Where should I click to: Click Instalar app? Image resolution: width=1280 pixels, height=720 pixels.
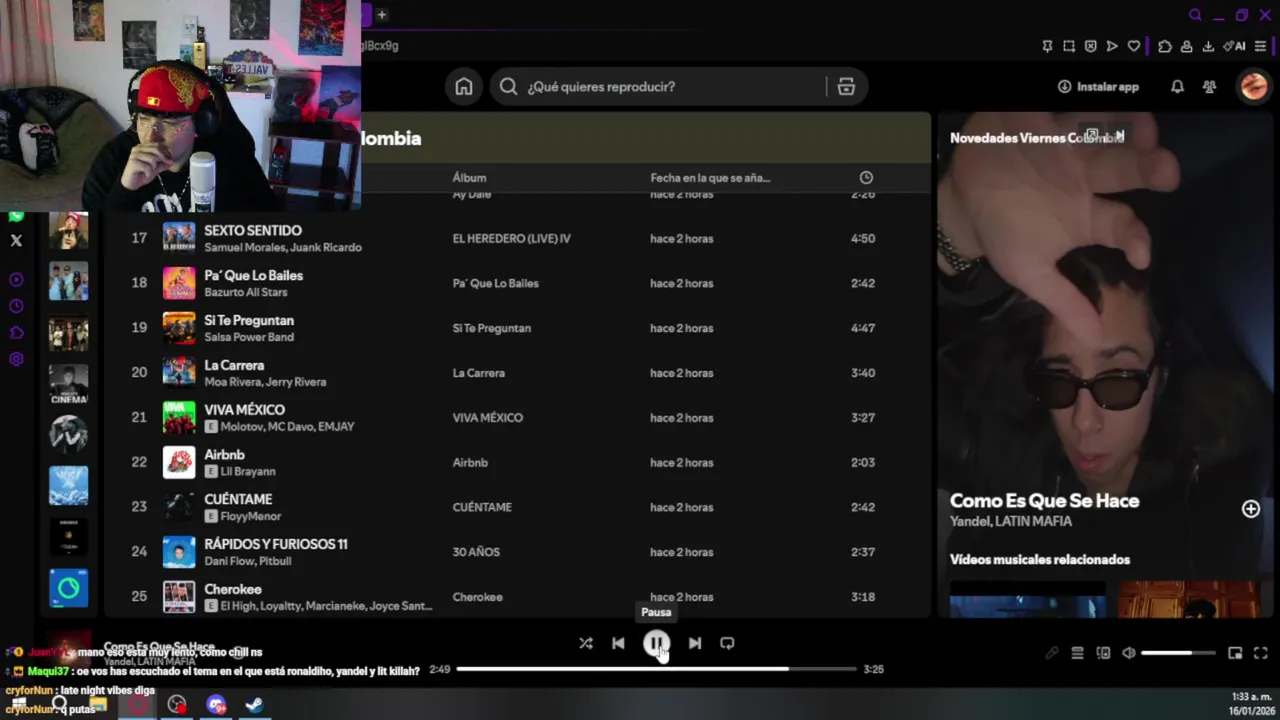[x=1098, y=87]
